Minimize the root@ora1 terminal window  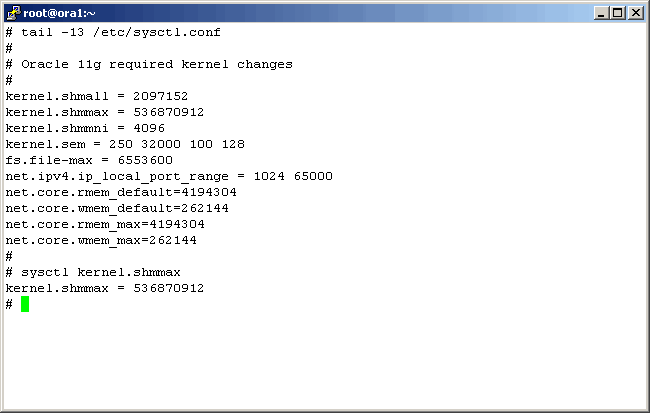tap(600, 13)
